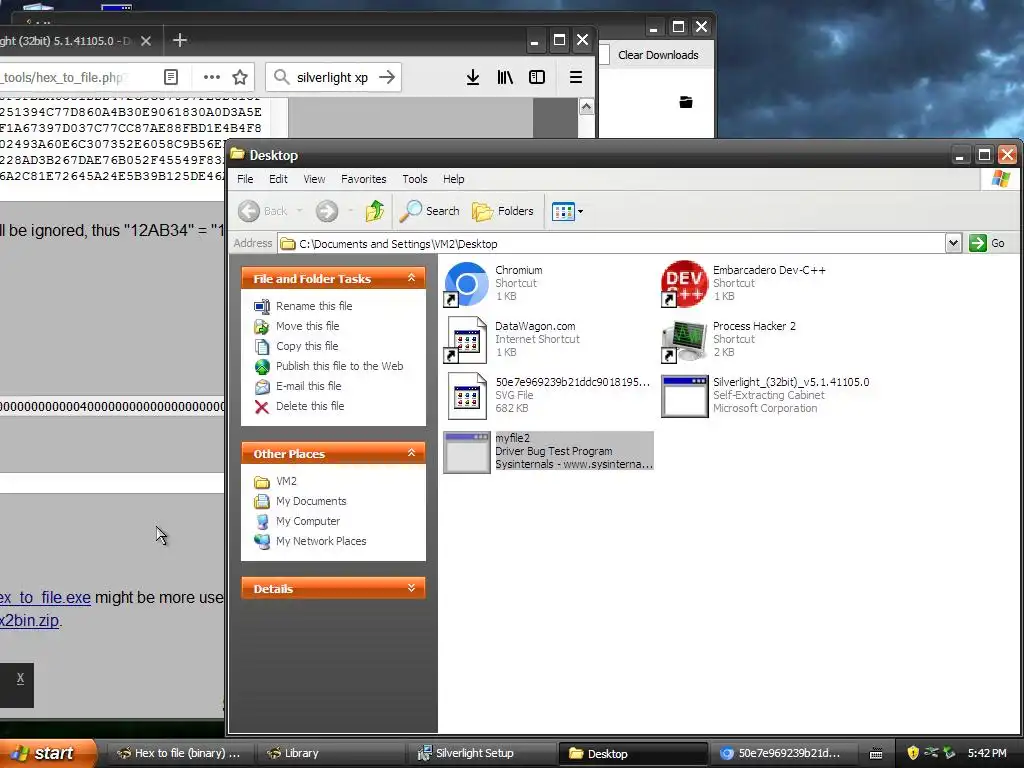Image resolution: width=1024 pixels, height=768 pixels.
Task: Select the DataWagon.com internet shortcut icon
Action: [466, 340]
